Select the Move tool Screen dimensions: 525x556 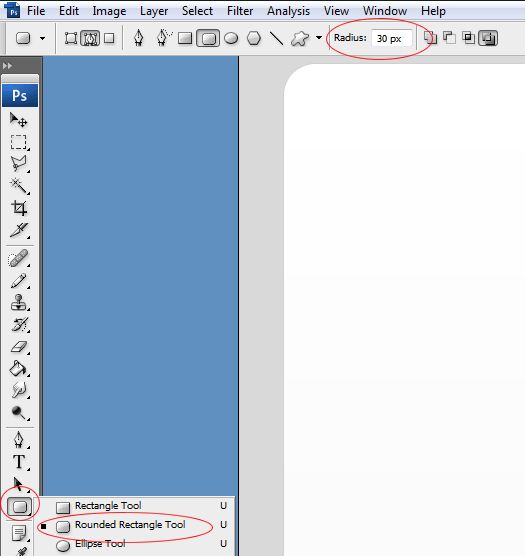point(19,120)
